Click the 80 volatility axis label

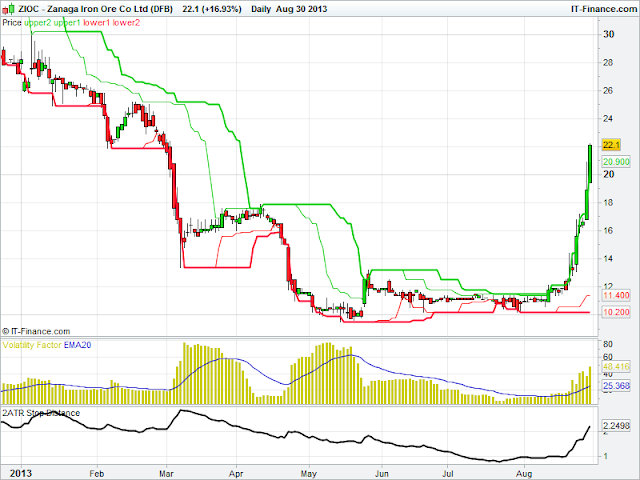[x=608, y=344]
